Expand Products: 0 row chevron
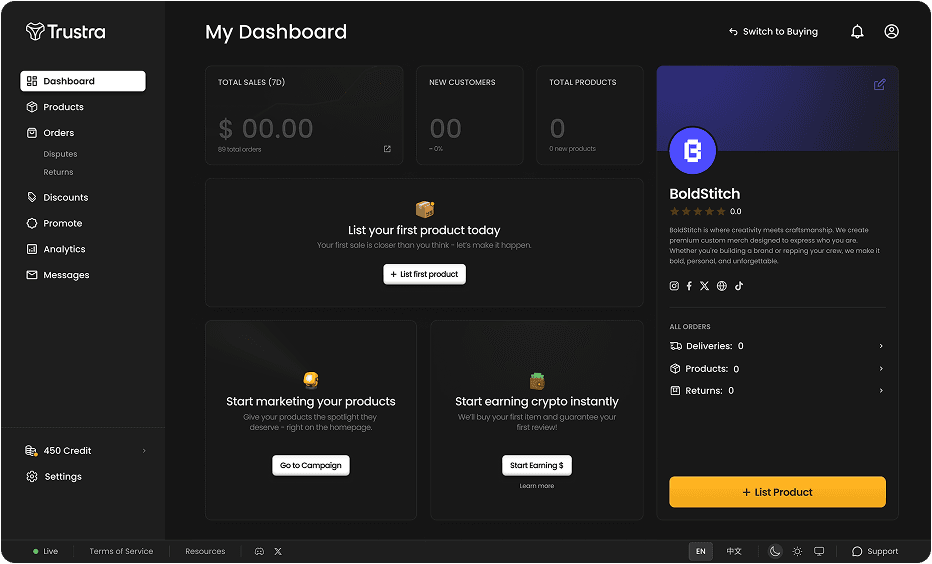This screenshot has width=932, height=564. [x=881, y=368]
